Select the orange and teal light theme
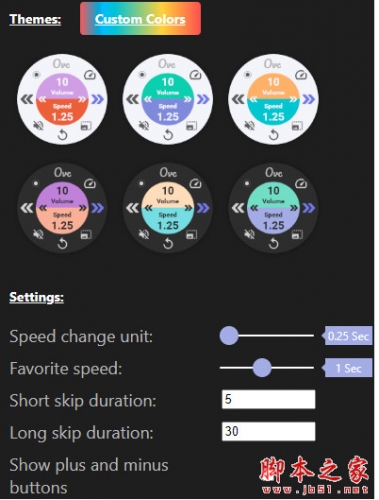Viewport: 379px width, 500px height. click(273, 99)
